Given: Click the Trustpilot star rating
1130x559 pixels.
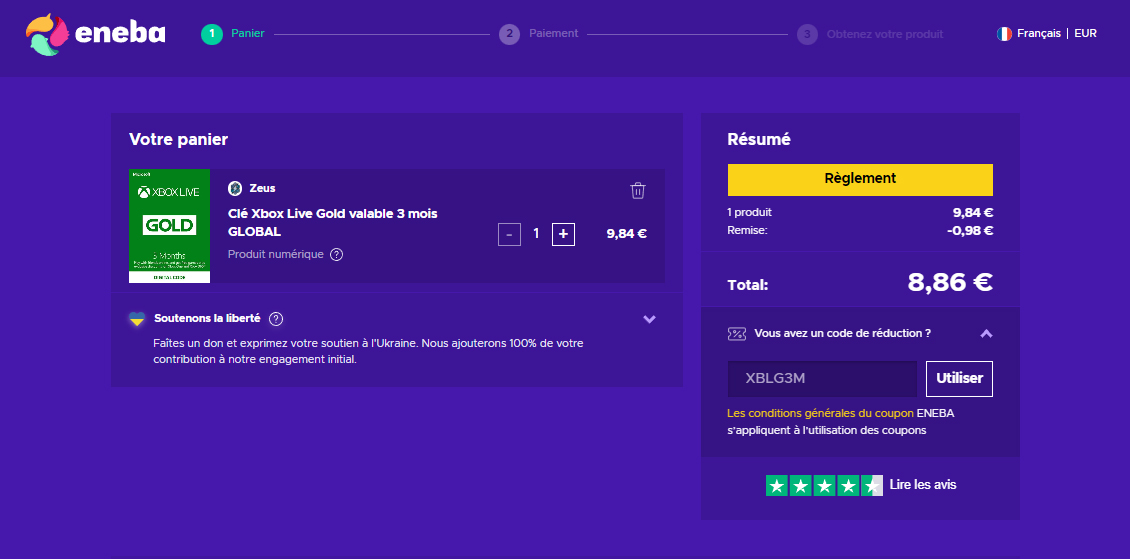Looking at the screenshot, I should pos(824,485).
